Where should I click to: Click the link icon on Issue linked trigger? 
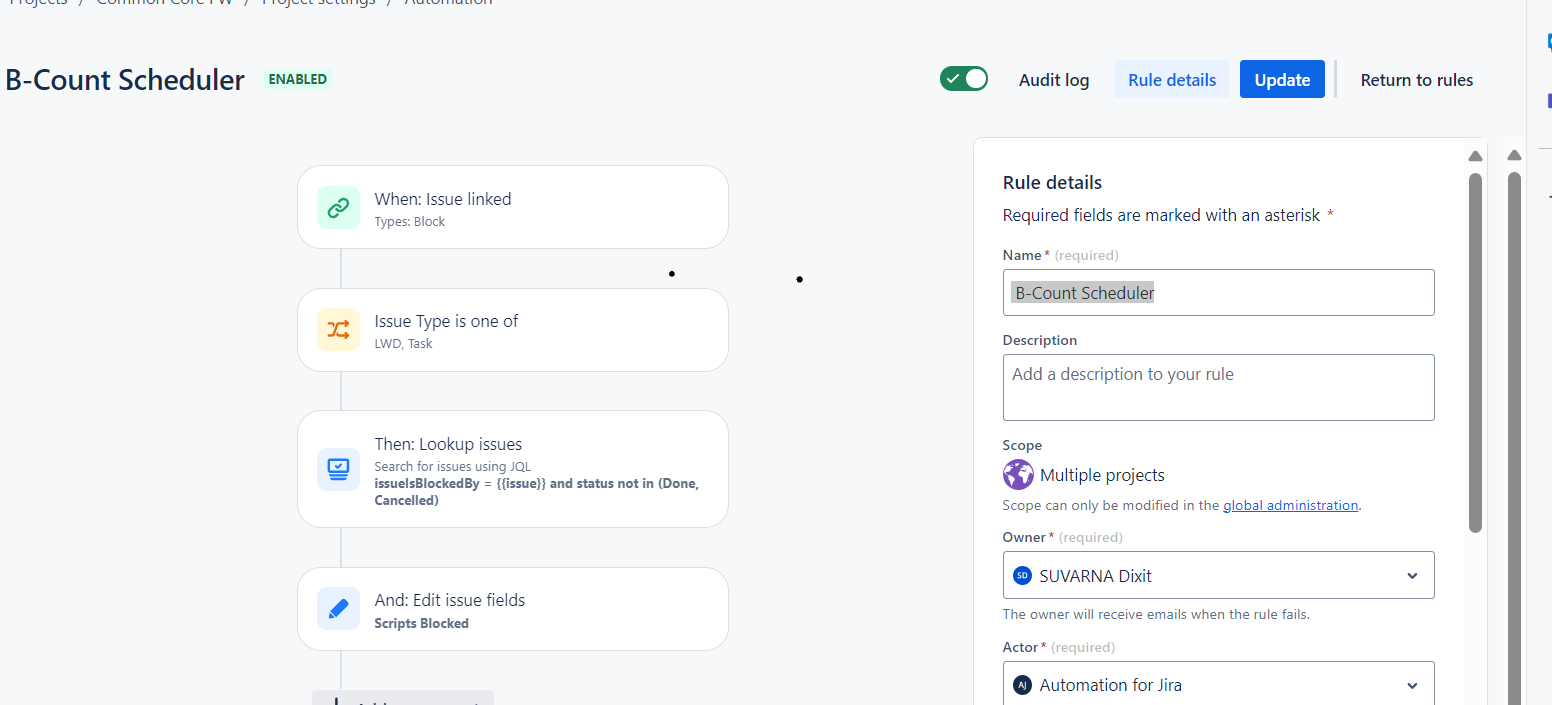(338, 208)
